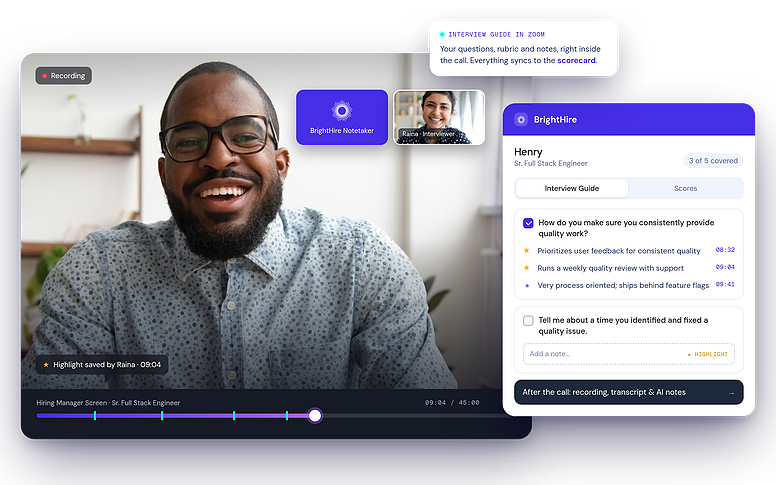
Task: Click the first teal highlight marker on timeline
Action: [x=95, y=416]
